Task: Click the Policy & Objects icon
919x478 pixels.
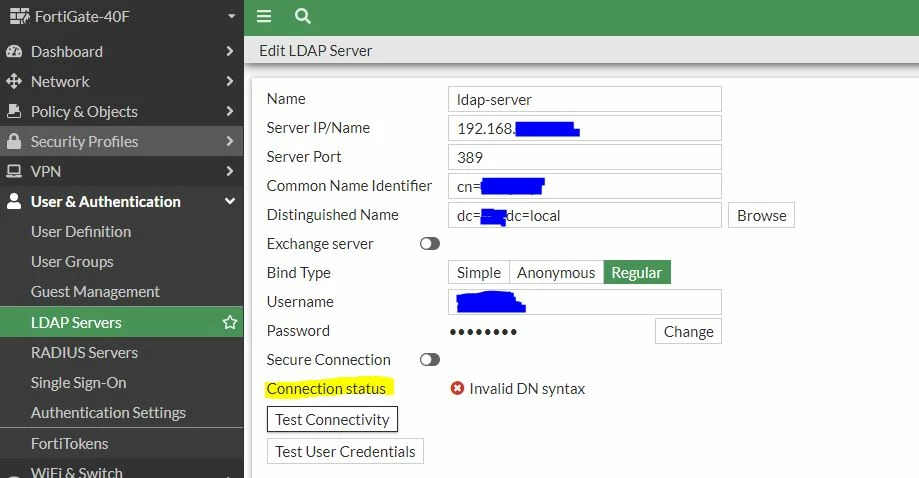Action: 14,111
